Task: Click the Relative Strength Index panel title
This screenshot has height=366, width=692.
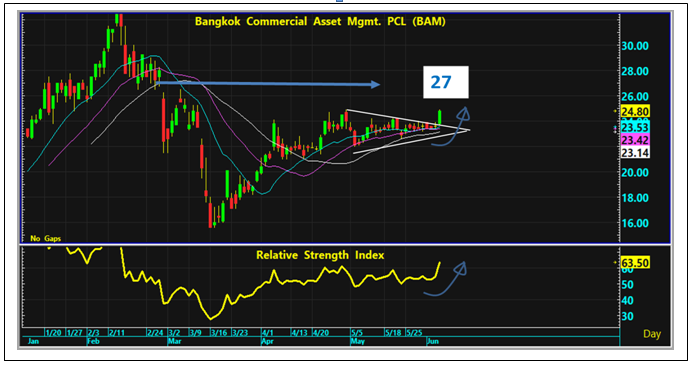Action: (320, 255)
